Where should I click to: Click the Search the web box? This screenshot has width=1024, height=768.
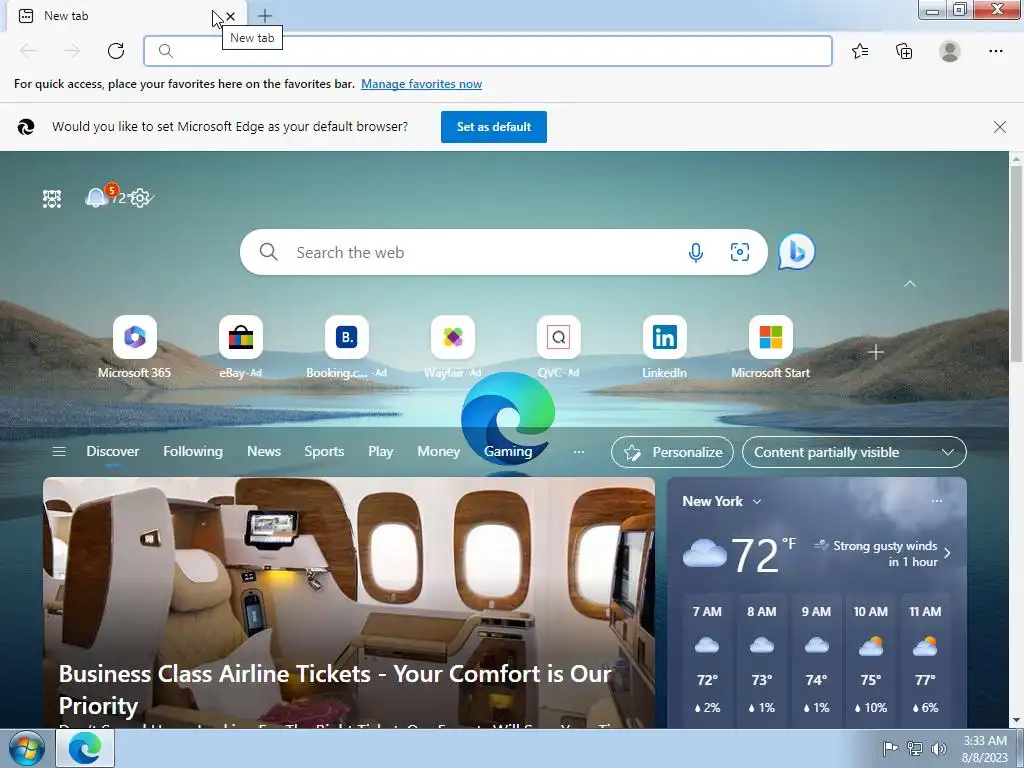[504, 252]
